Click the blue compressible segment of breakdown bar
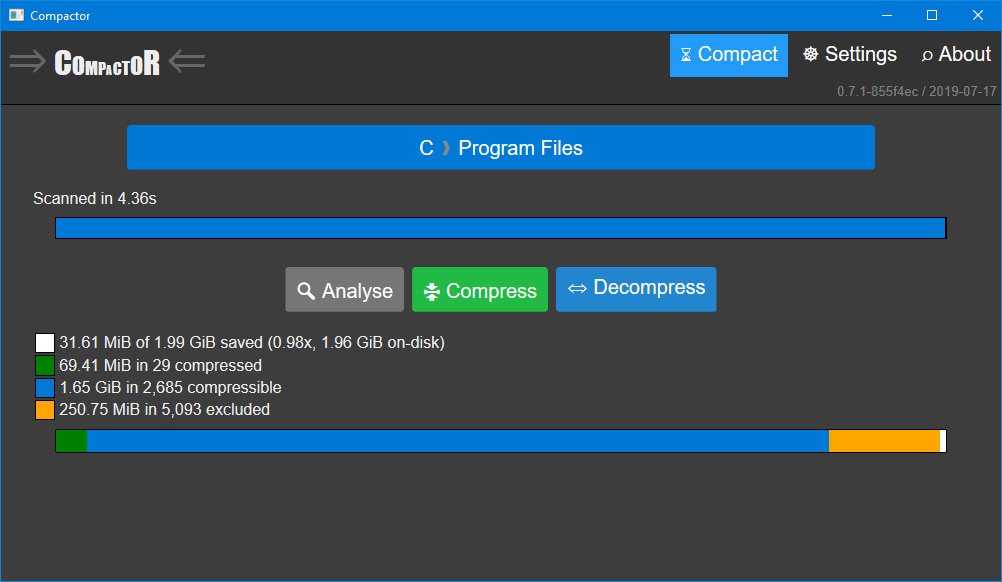The image size is (1002, 582). pyautogui.click(x=458, y=441)
